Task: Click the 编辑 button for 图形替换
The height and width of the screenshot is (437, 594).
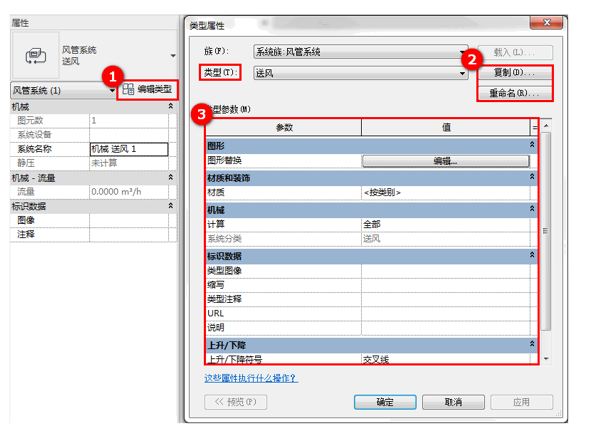Action: point(446,161)
